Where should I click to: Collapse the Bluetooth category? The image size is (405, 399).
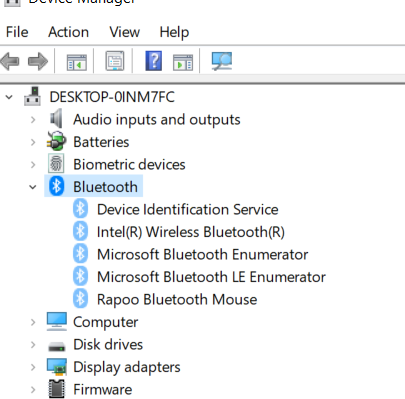(x=33, y=187)
